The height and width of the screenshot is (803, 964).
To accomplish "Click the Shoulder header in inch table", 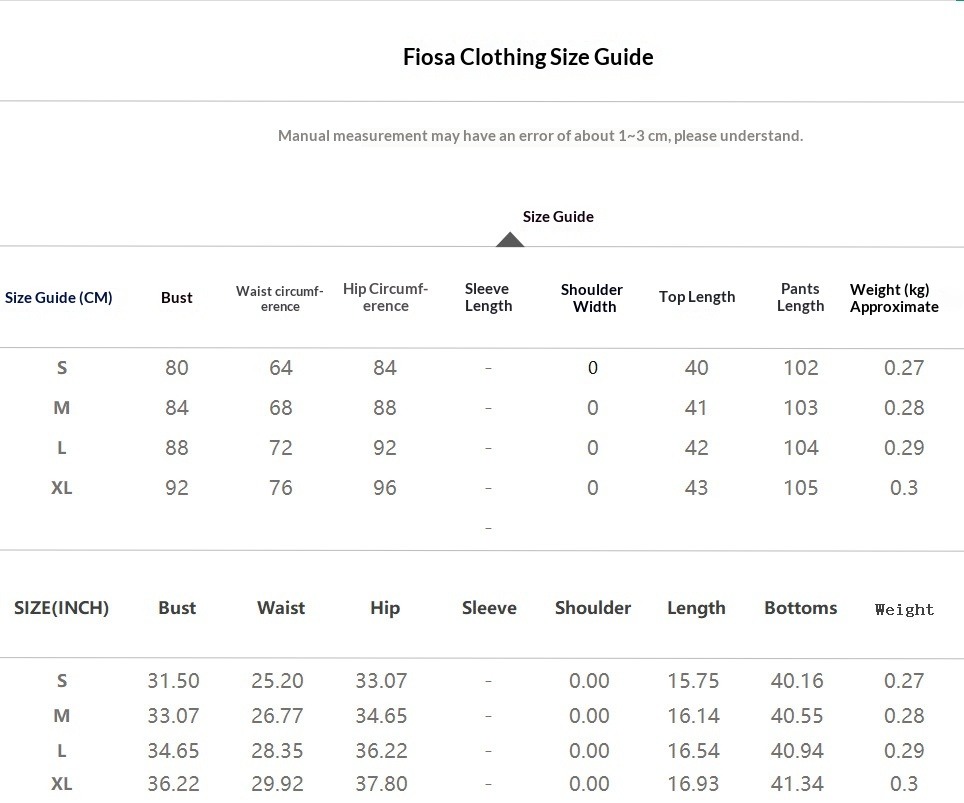I will pyautogui.click(x=593, y=607).
